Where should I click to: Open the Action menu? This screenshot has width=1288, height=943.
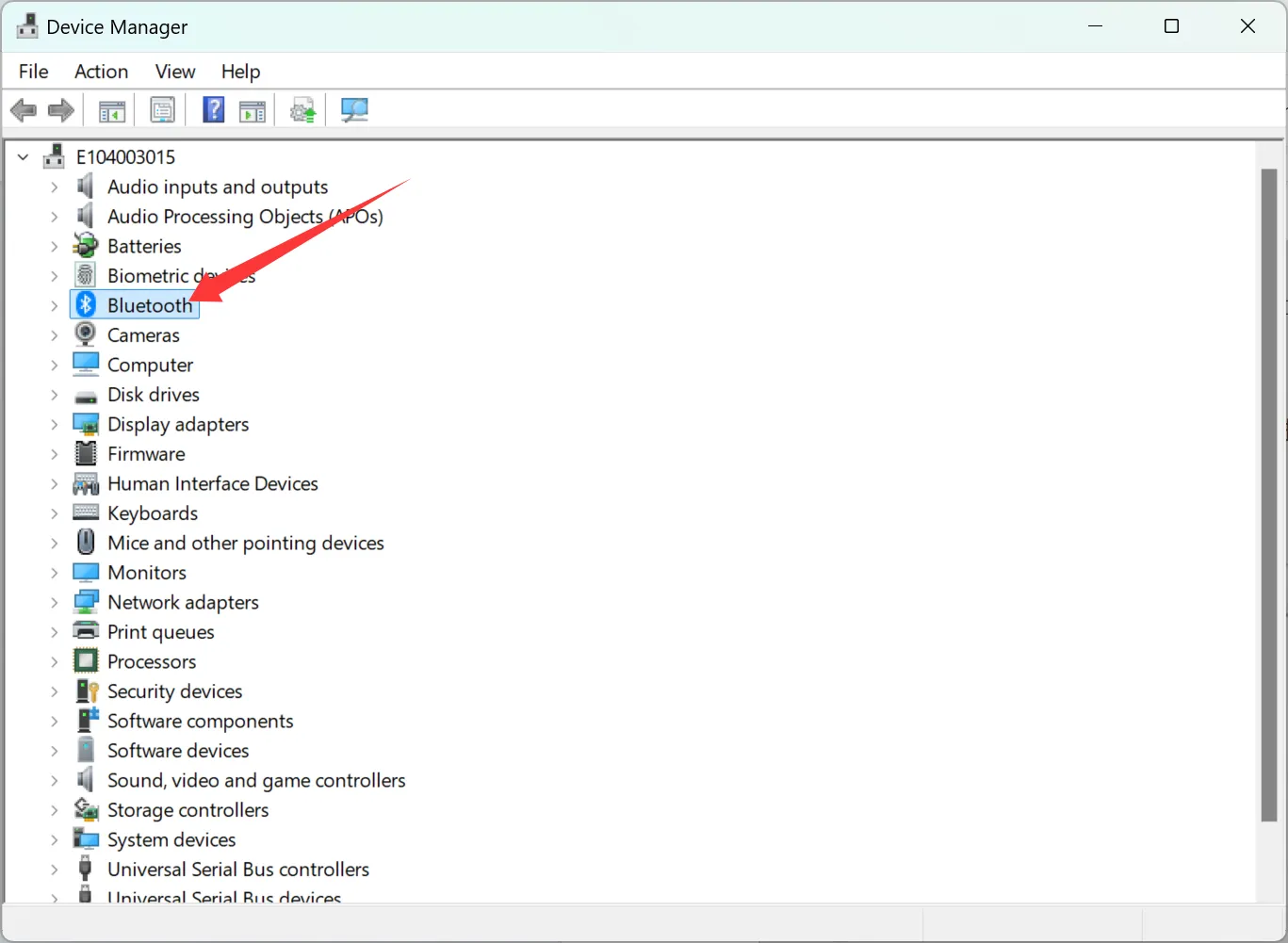point(101,72)
